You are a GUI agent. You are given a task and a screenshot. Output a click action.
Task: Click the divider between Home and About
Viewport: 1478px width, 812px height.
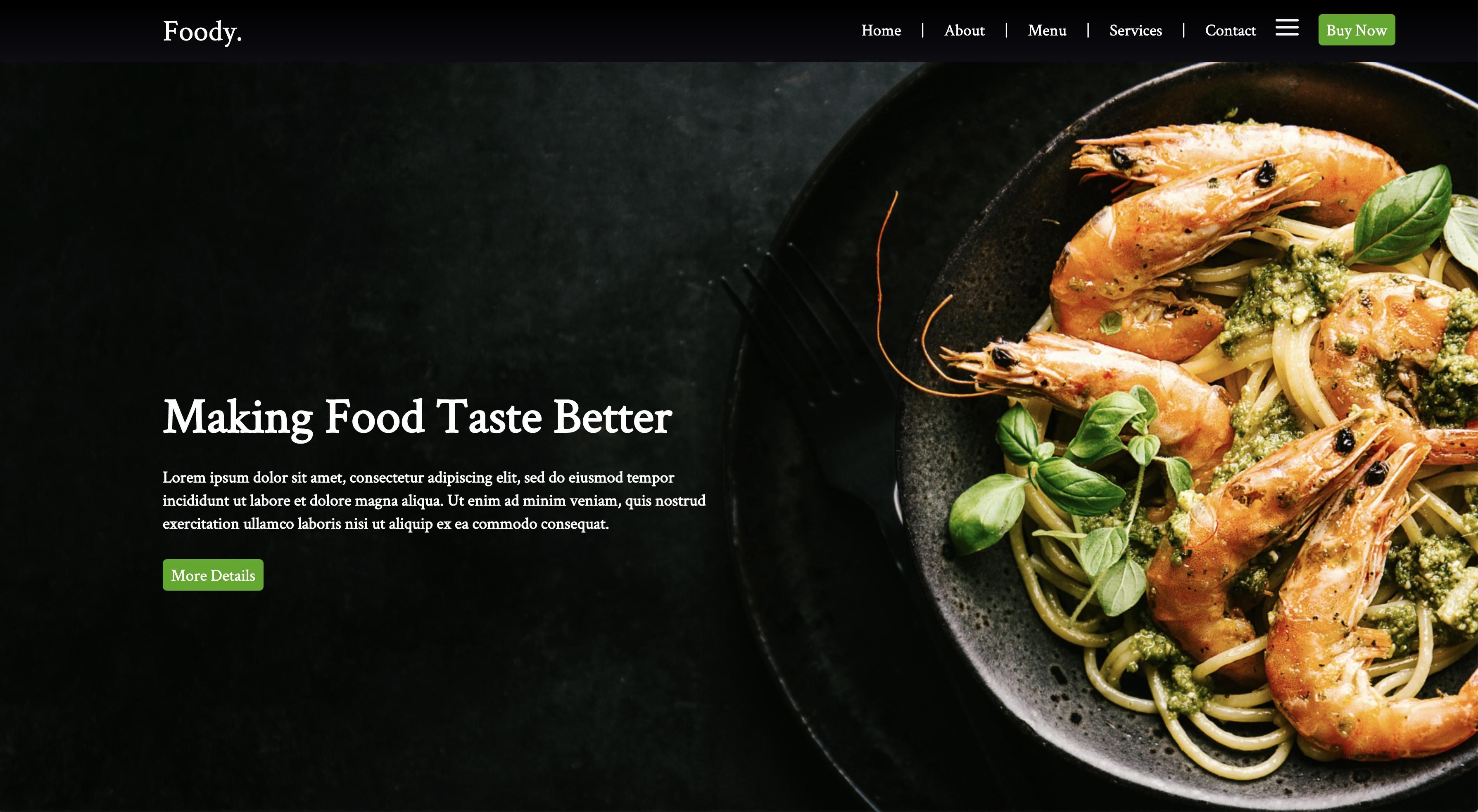(922, 31)
